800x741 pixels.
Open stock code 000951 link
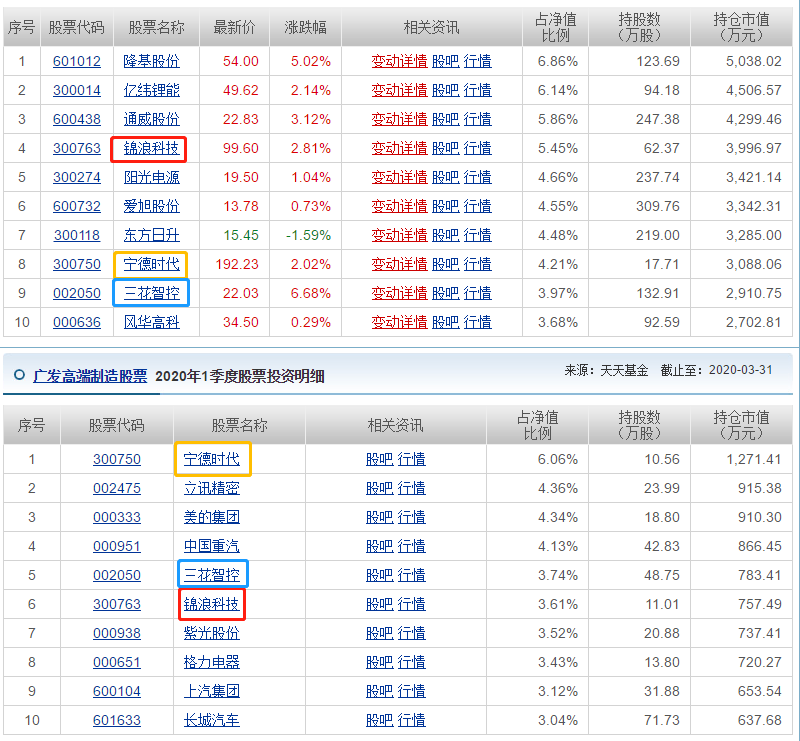[116, 547]
